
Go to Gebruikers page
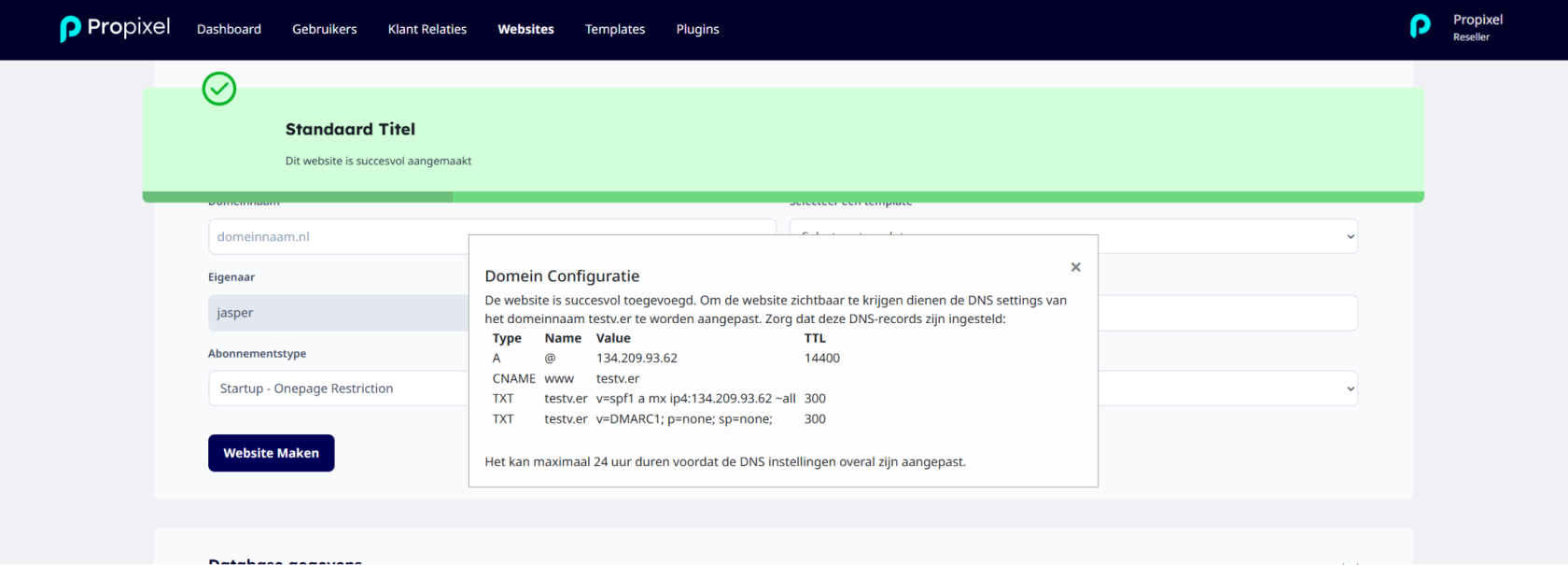tap(324, 29)
